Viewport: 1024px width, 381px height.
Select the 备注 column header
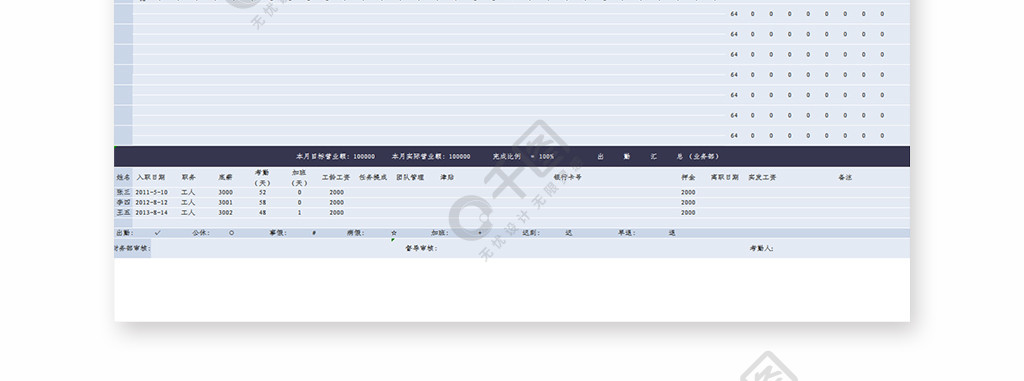pos(845,177)
